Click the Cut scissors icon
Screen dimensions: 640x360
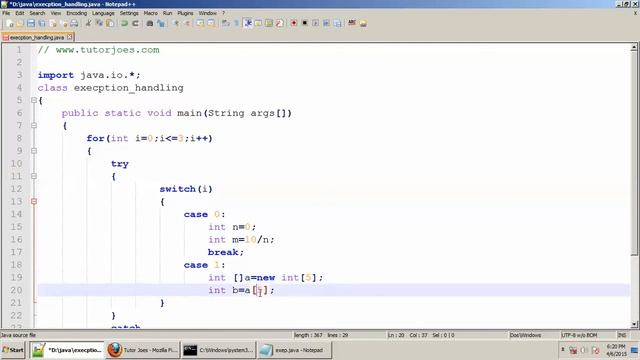(x=89, y=23)
